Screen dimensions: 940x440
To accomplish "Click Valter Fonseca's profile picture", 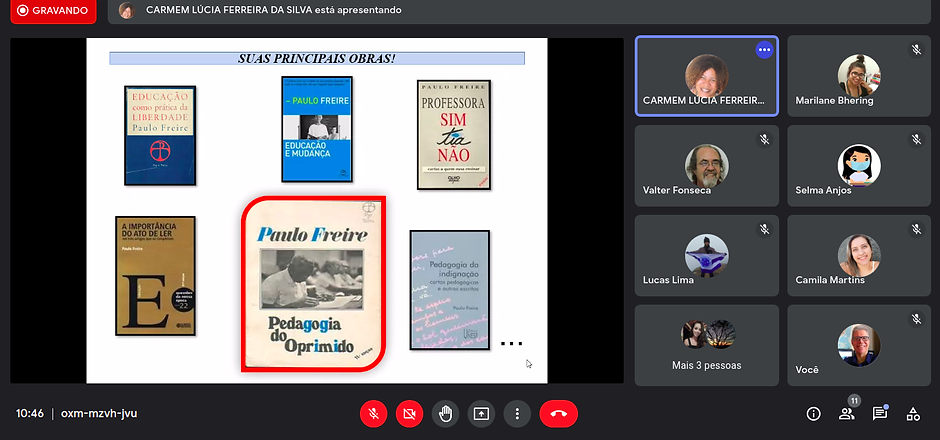I will pos(707,165).
